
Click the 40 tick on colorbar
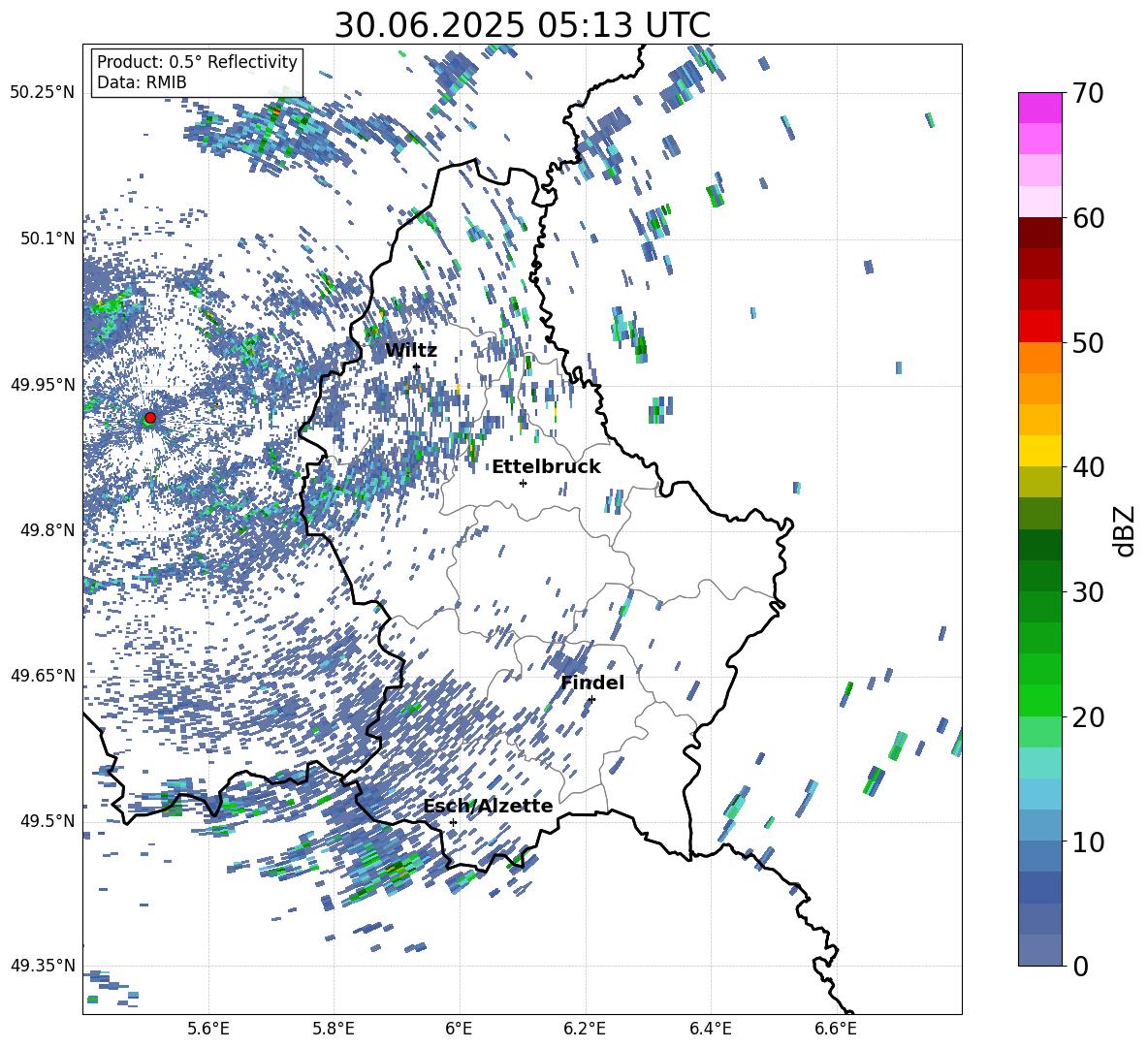pos(1089,467)
